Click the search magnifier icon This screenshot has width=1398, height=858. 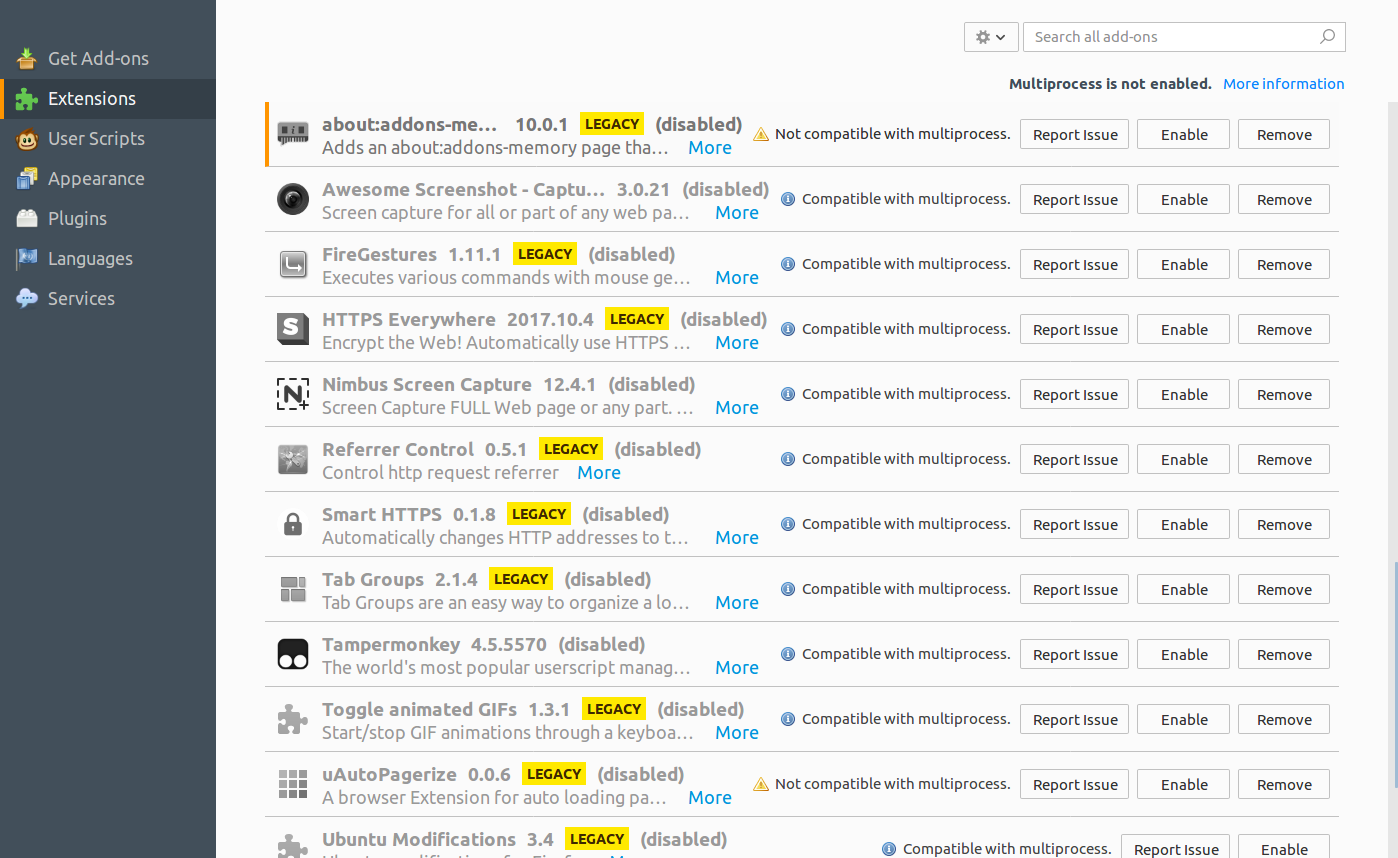(1327, 37)
